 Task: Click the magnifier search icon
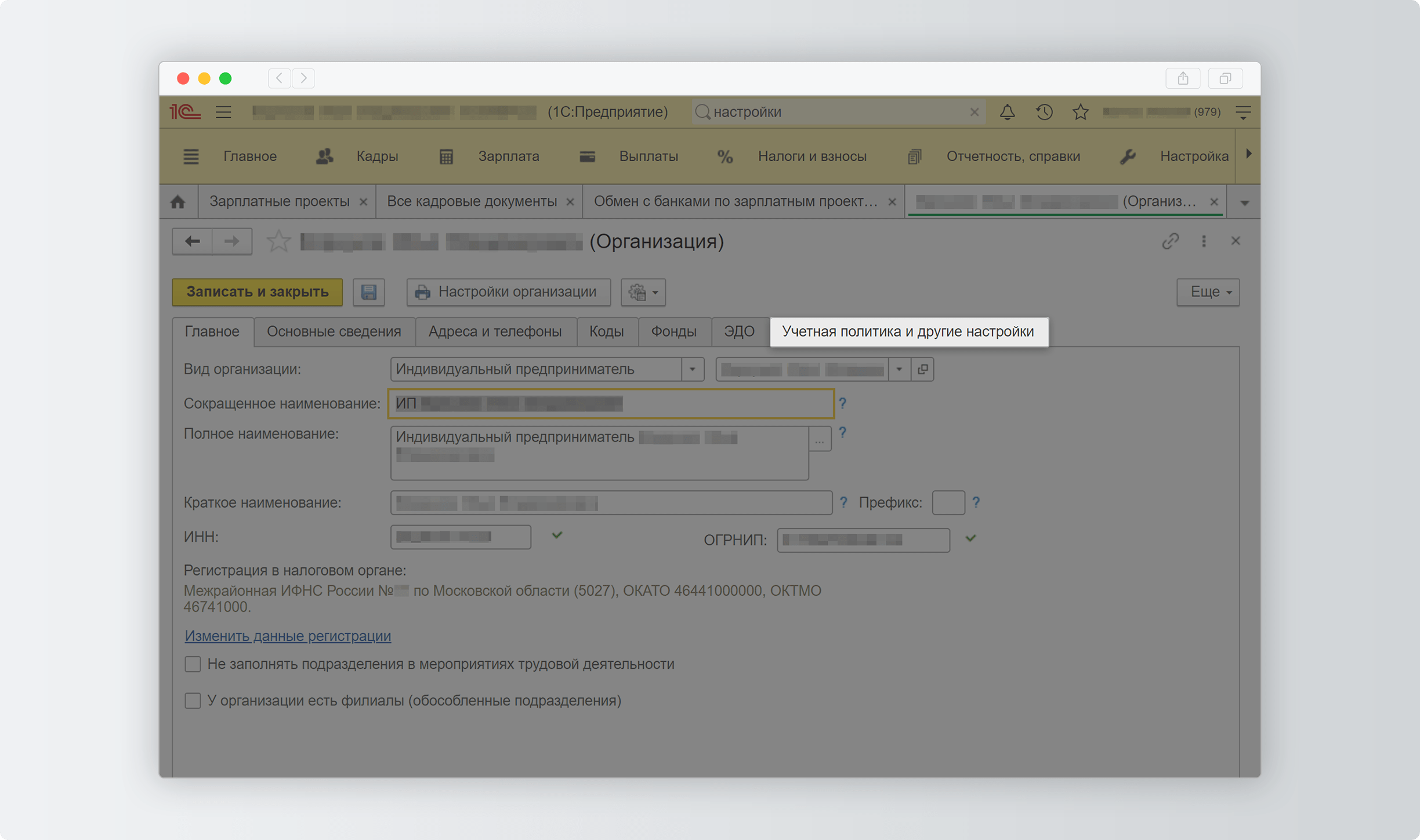702,112
